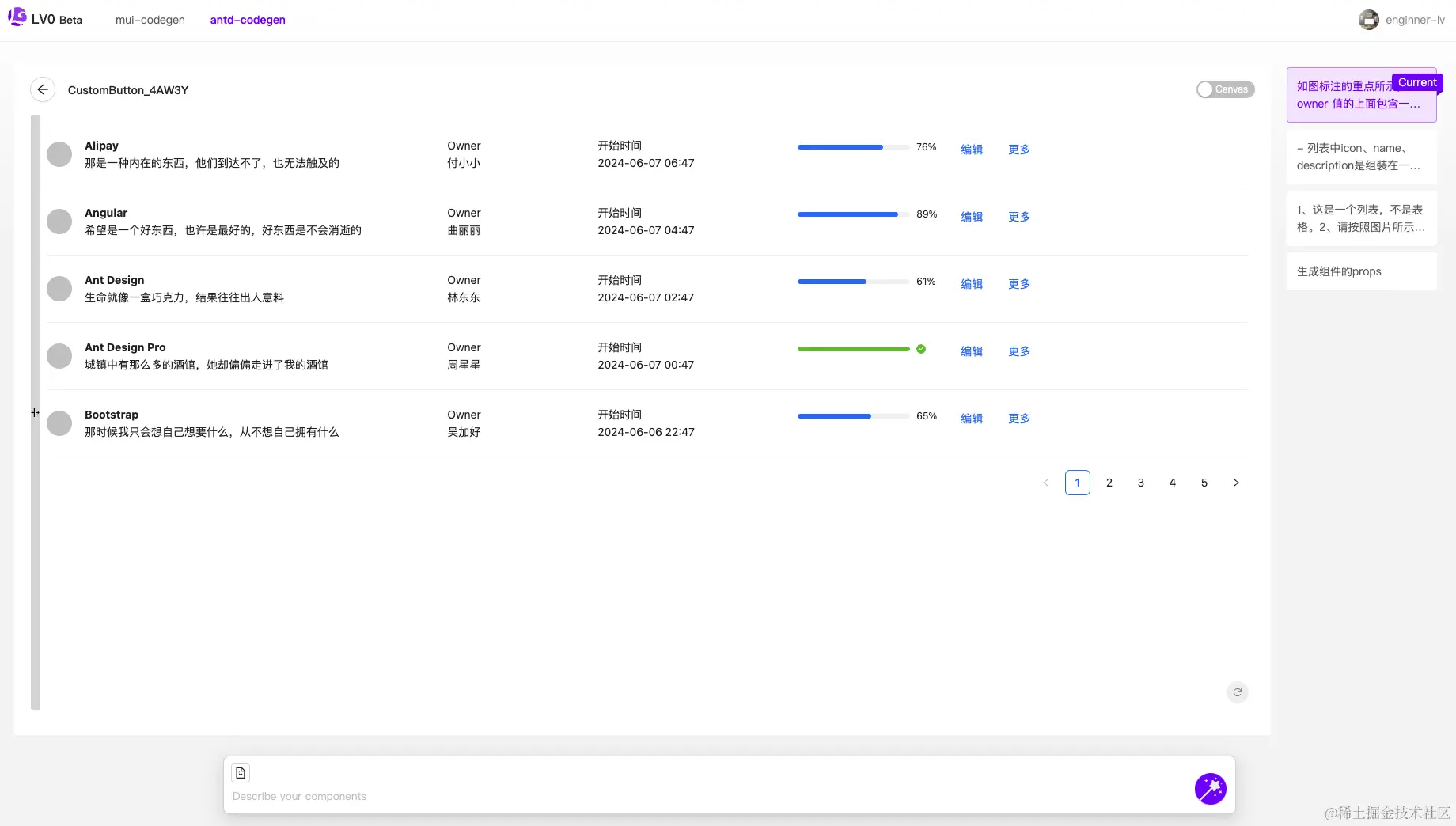Click the LV0 logo icon

coord(17,18)
